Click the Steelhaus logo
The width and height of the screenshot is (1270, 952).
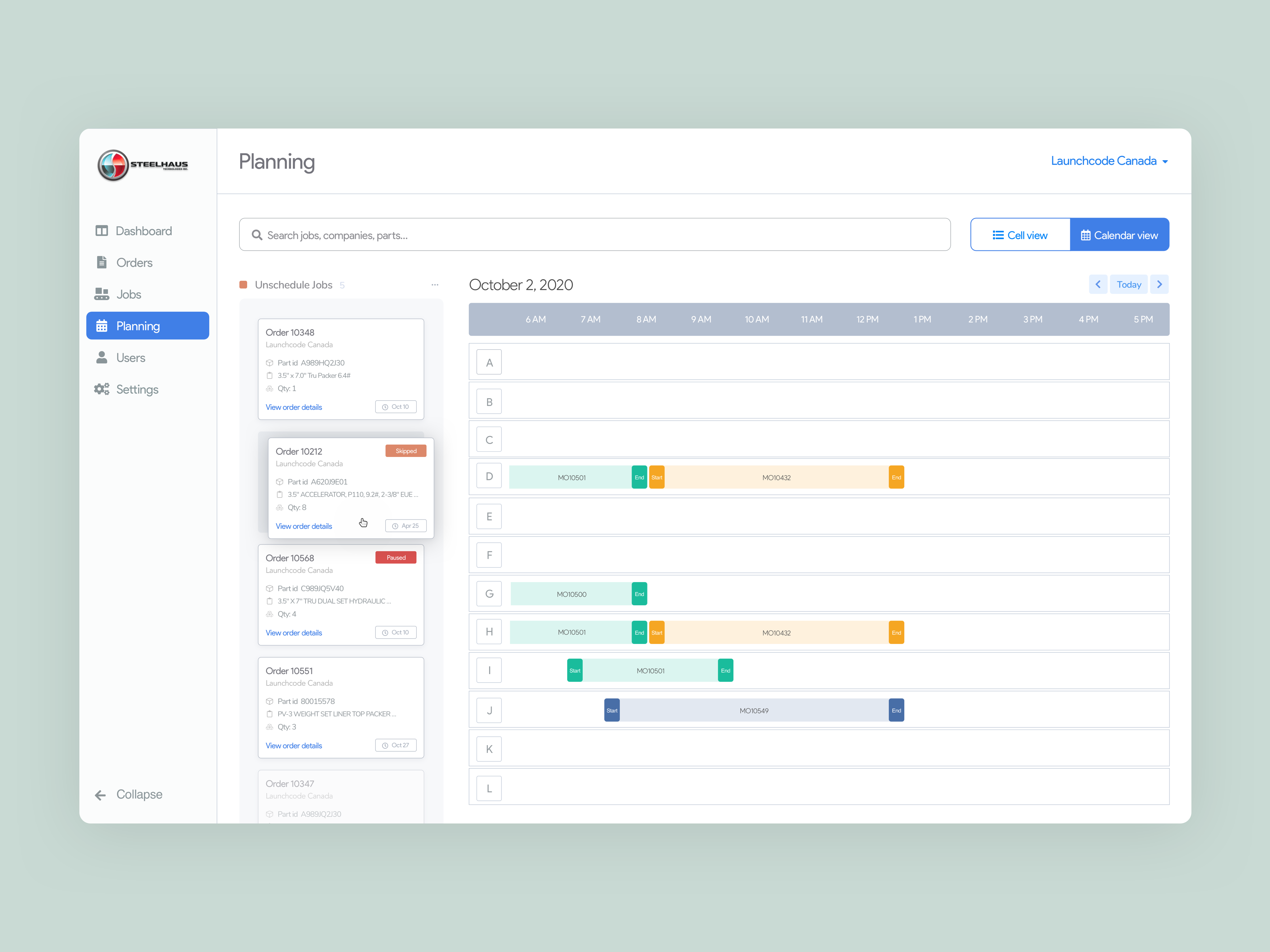point(143,165)
